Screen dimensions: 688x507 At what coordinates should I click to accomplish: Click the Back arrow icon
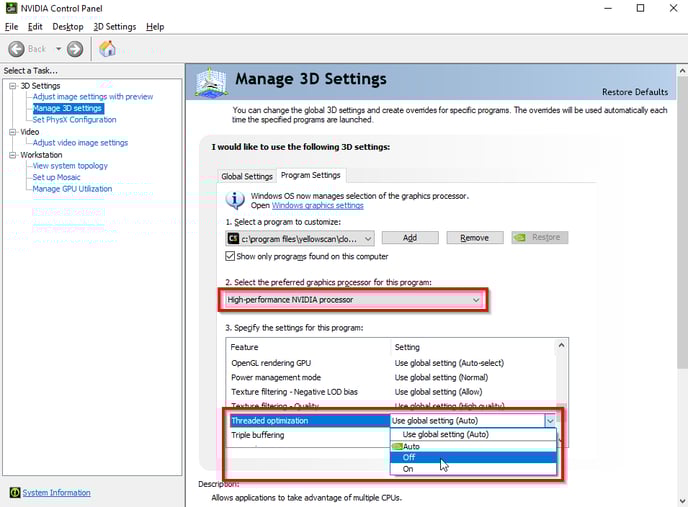coord(16,49)
